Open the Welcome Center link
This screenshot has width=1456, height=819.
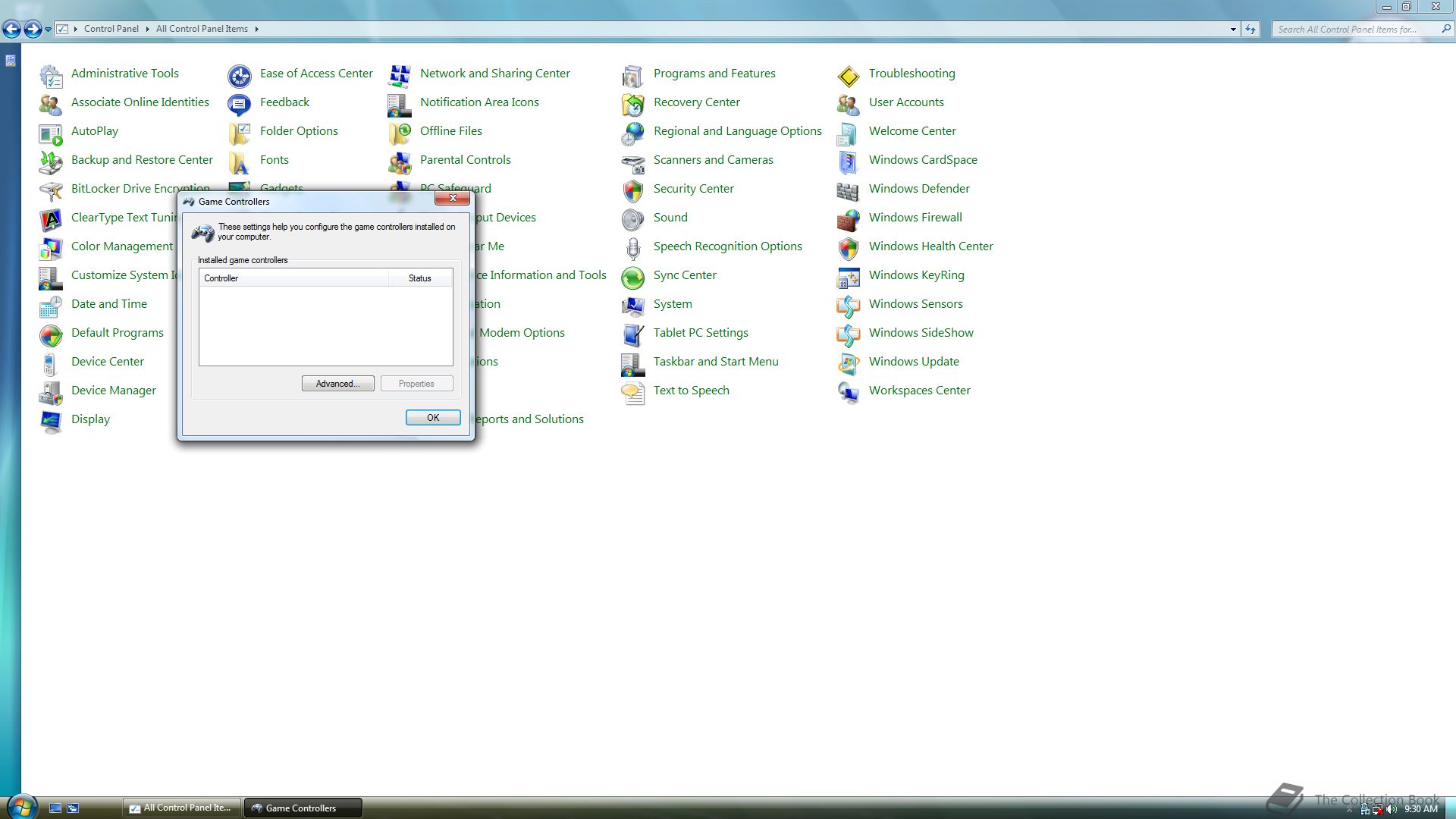[x=912, y=131]
